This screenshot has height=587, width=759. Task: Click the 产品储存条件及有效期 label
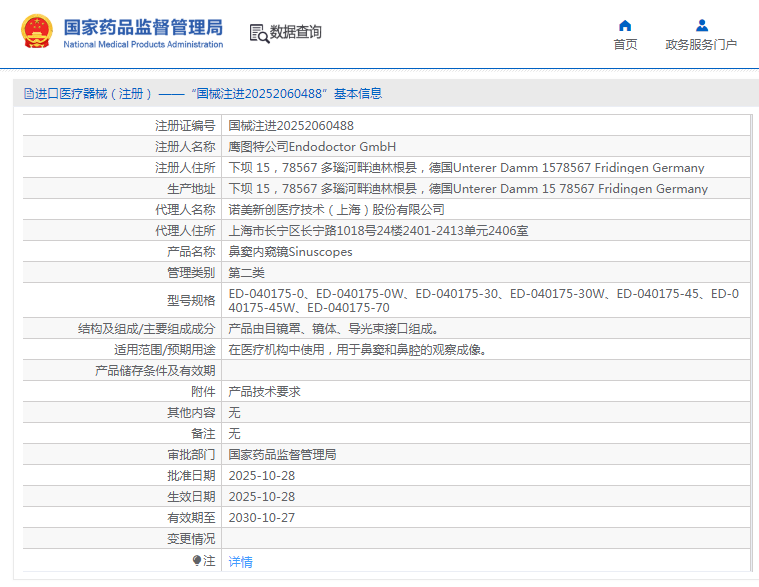coord(155,371)
